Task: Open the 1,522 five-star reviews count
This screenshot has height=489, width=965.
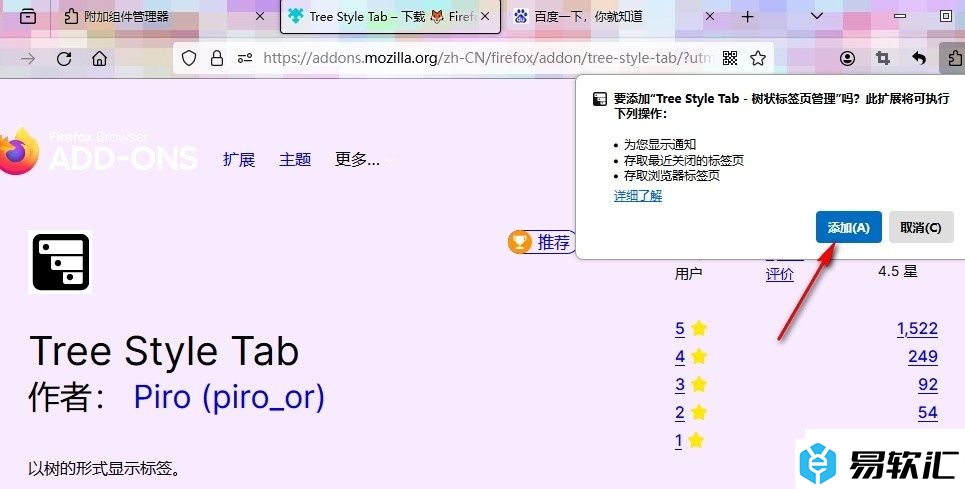Action: (917, 328)
